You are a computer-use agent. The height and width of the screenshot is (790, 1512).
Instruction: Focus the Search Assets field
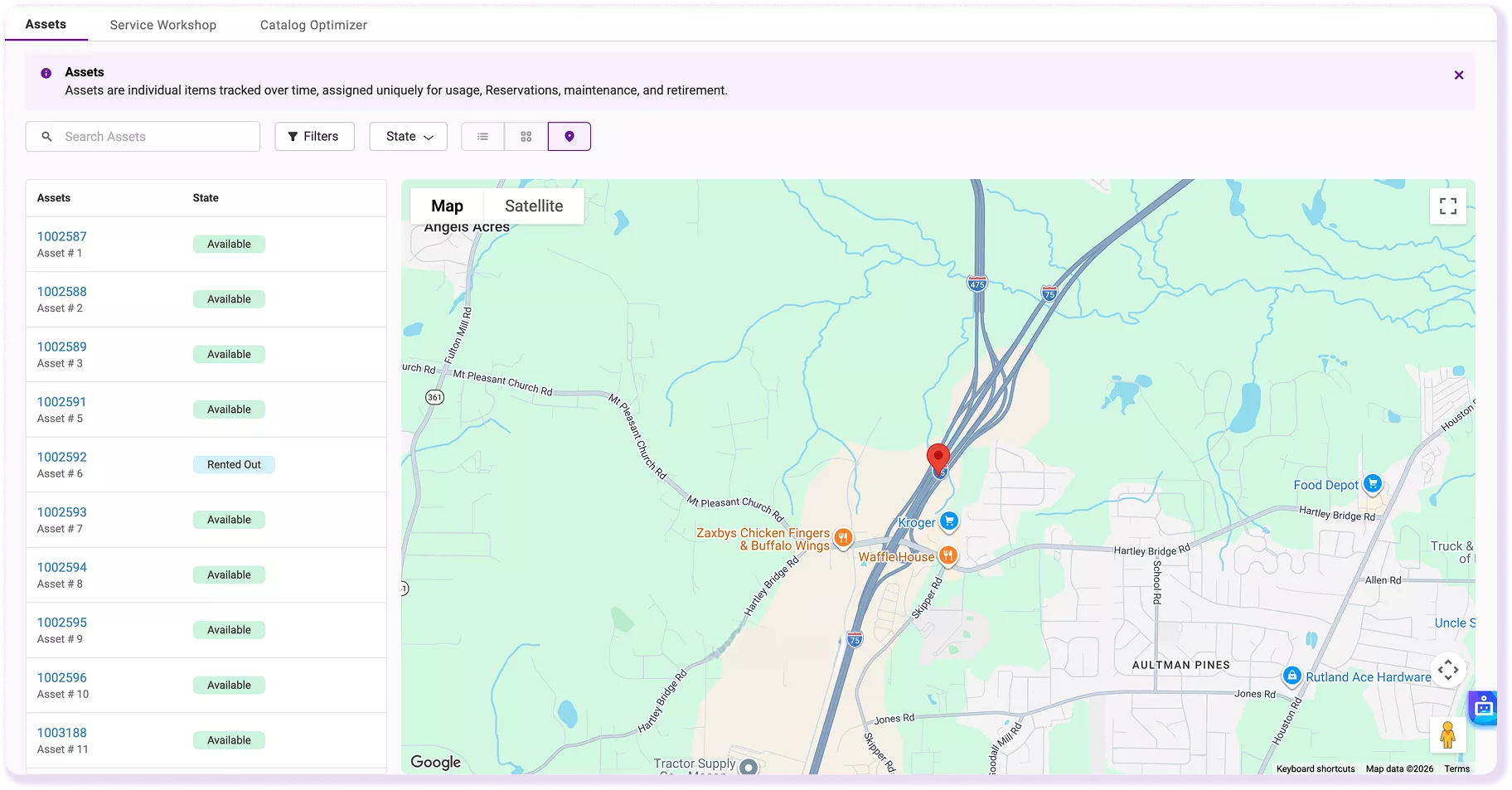pyautogui.click(x=143, y=137)
